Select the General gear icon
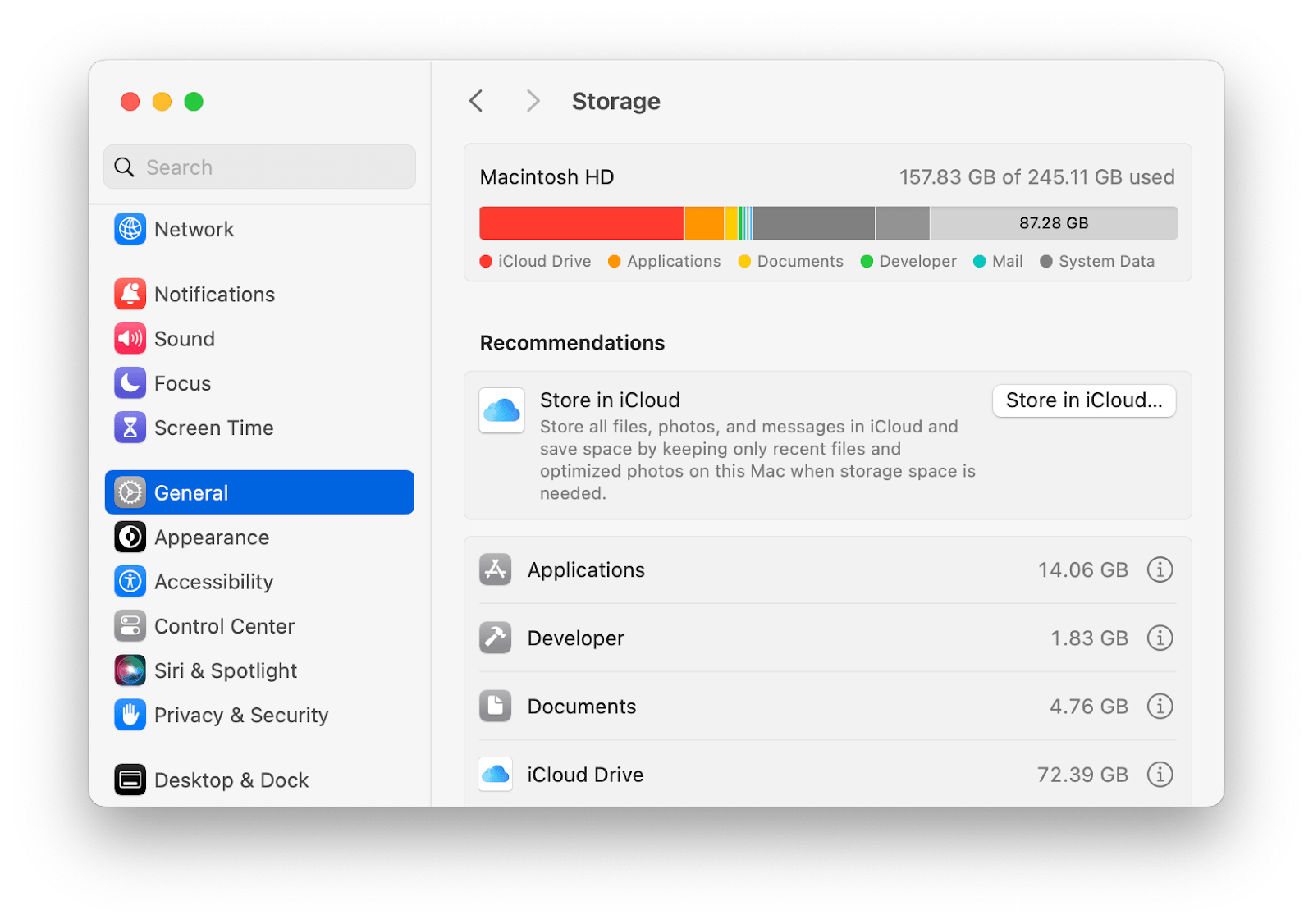This screenshot has width=1313, height=924. pyautogui.click(x=130, y=492)
